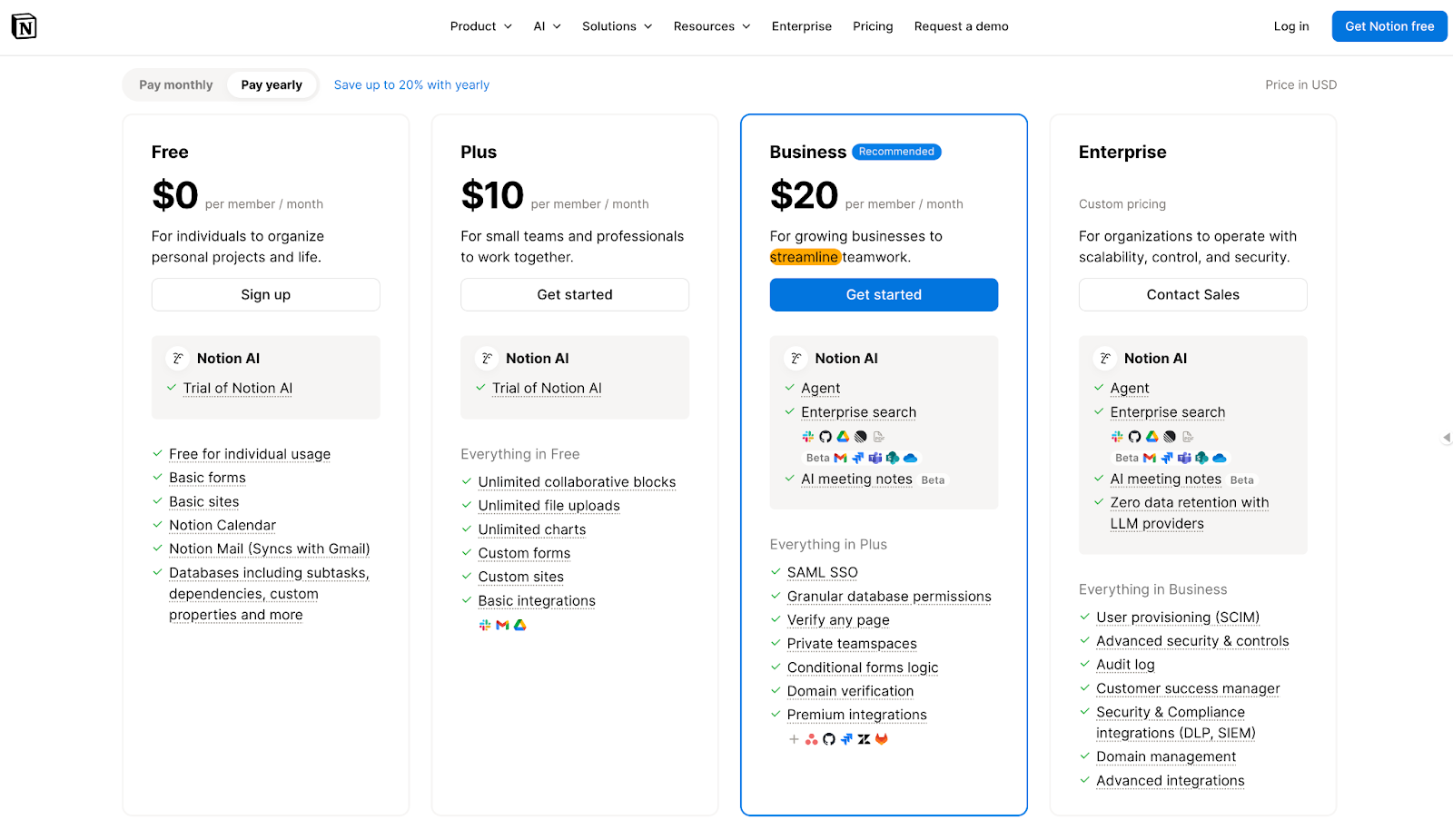
Task: Click Google Drive icon in Business plan
Action: [843, 437]
